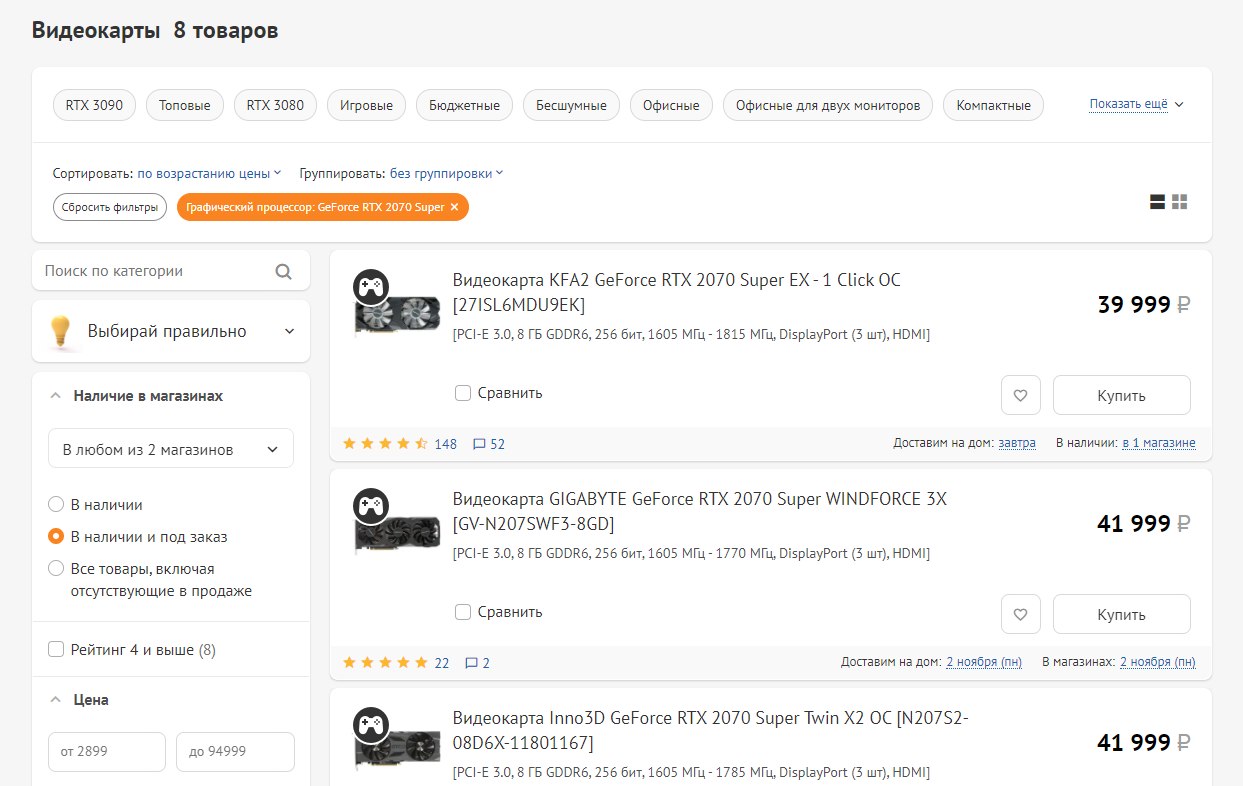Select Офисные для двух мониторов chip
Viewport: 1243px width, 786px height.
pos(828,105)
